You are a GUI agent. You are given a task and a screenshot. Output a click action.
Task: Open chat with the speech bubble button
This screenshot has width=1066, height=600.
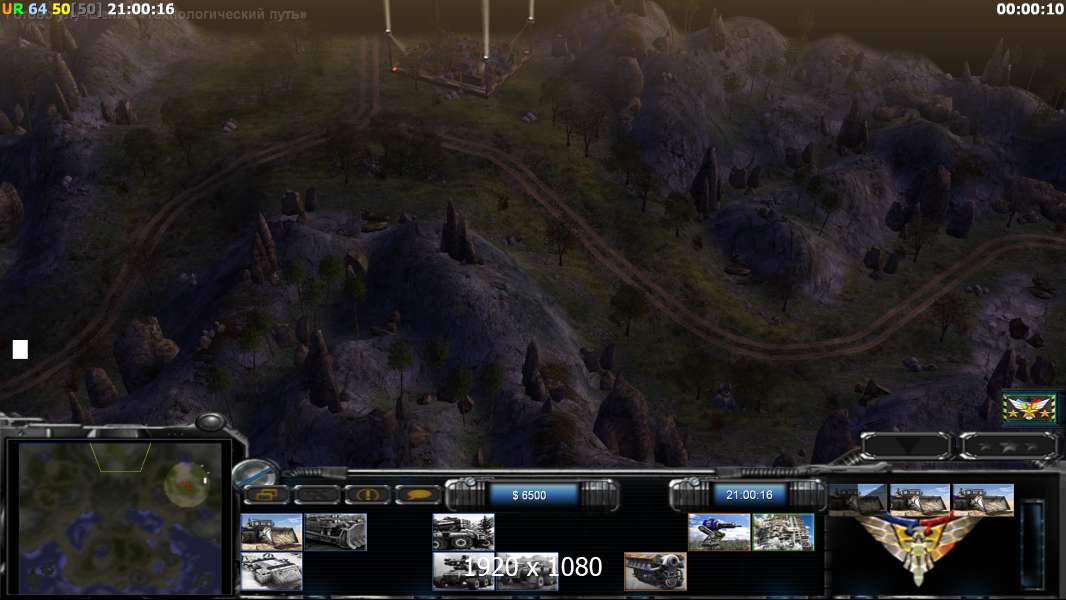coord(417,495)
